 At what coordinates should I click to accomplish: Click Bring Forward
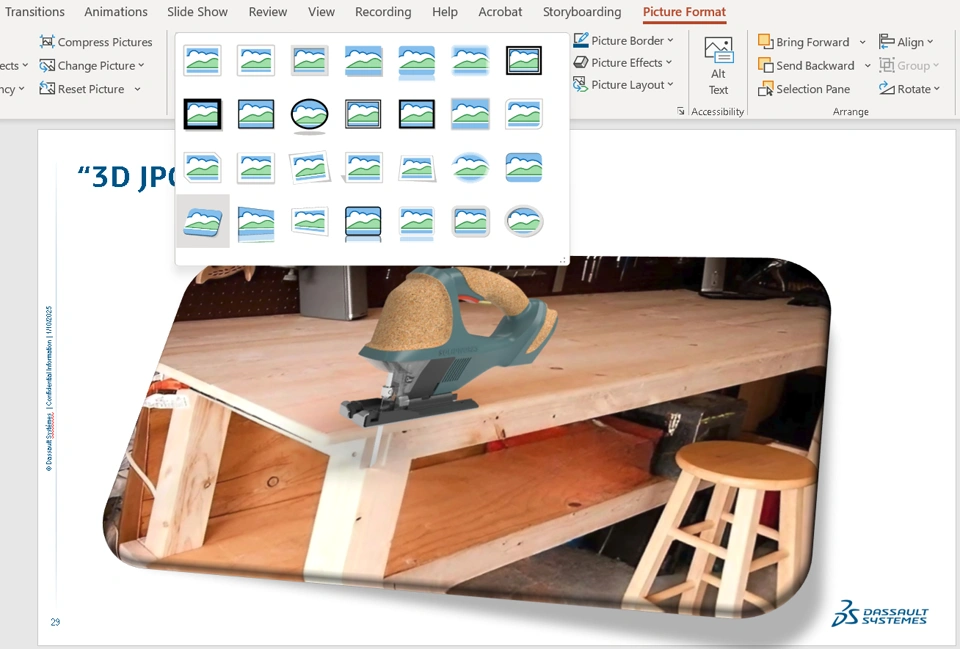click(804, 42)
